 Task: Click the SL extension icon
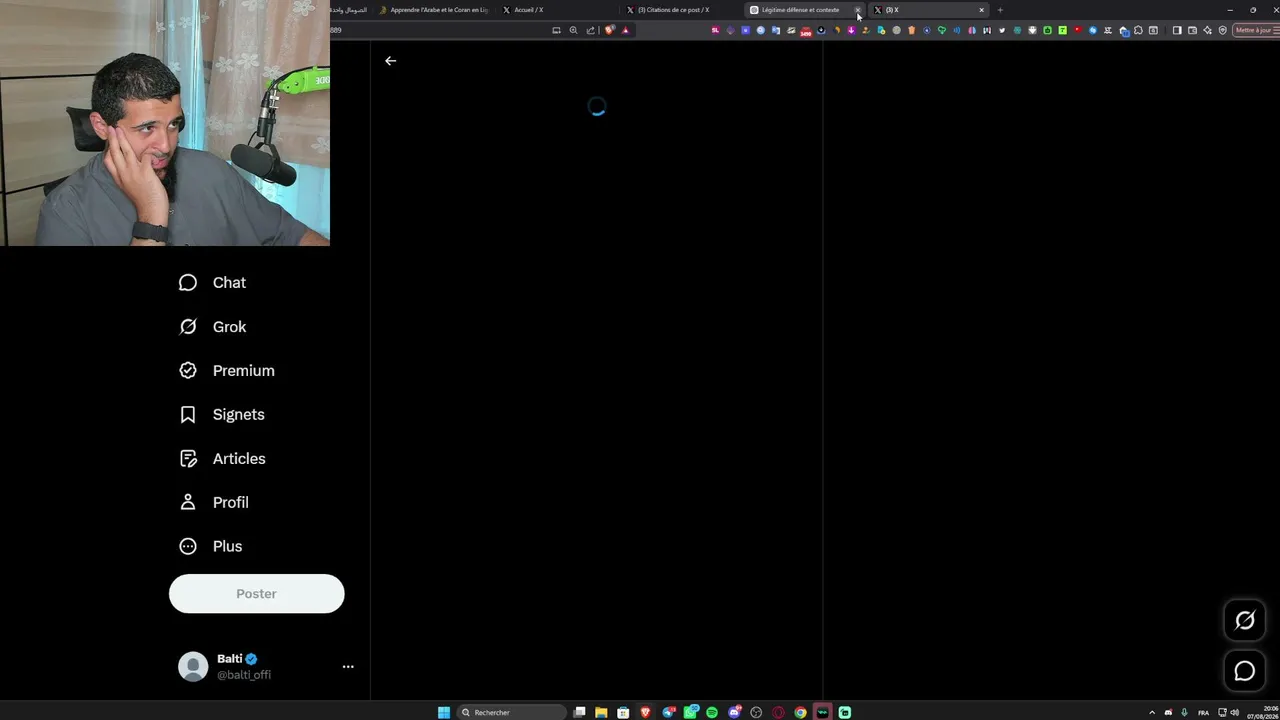(715, 30)
